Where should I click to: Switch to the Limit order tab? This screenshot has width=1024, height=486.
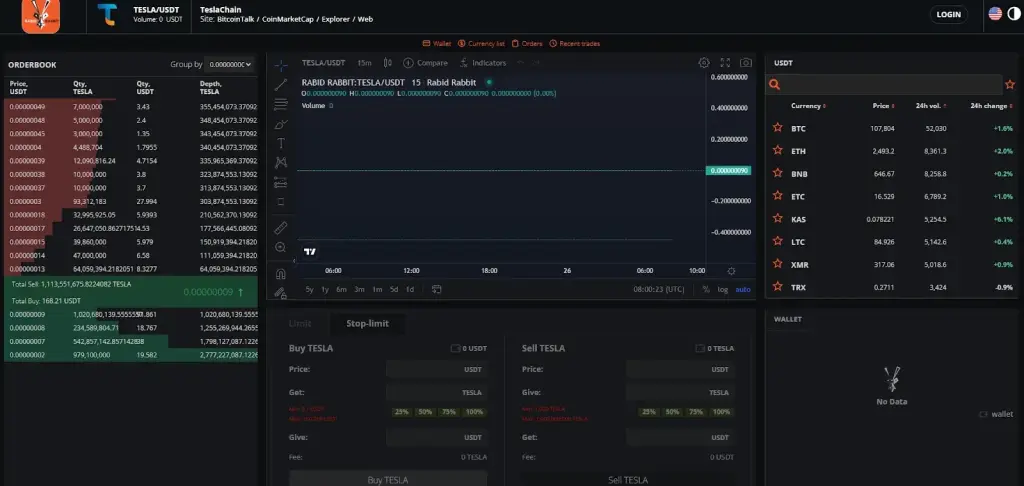tap(300, 323)
